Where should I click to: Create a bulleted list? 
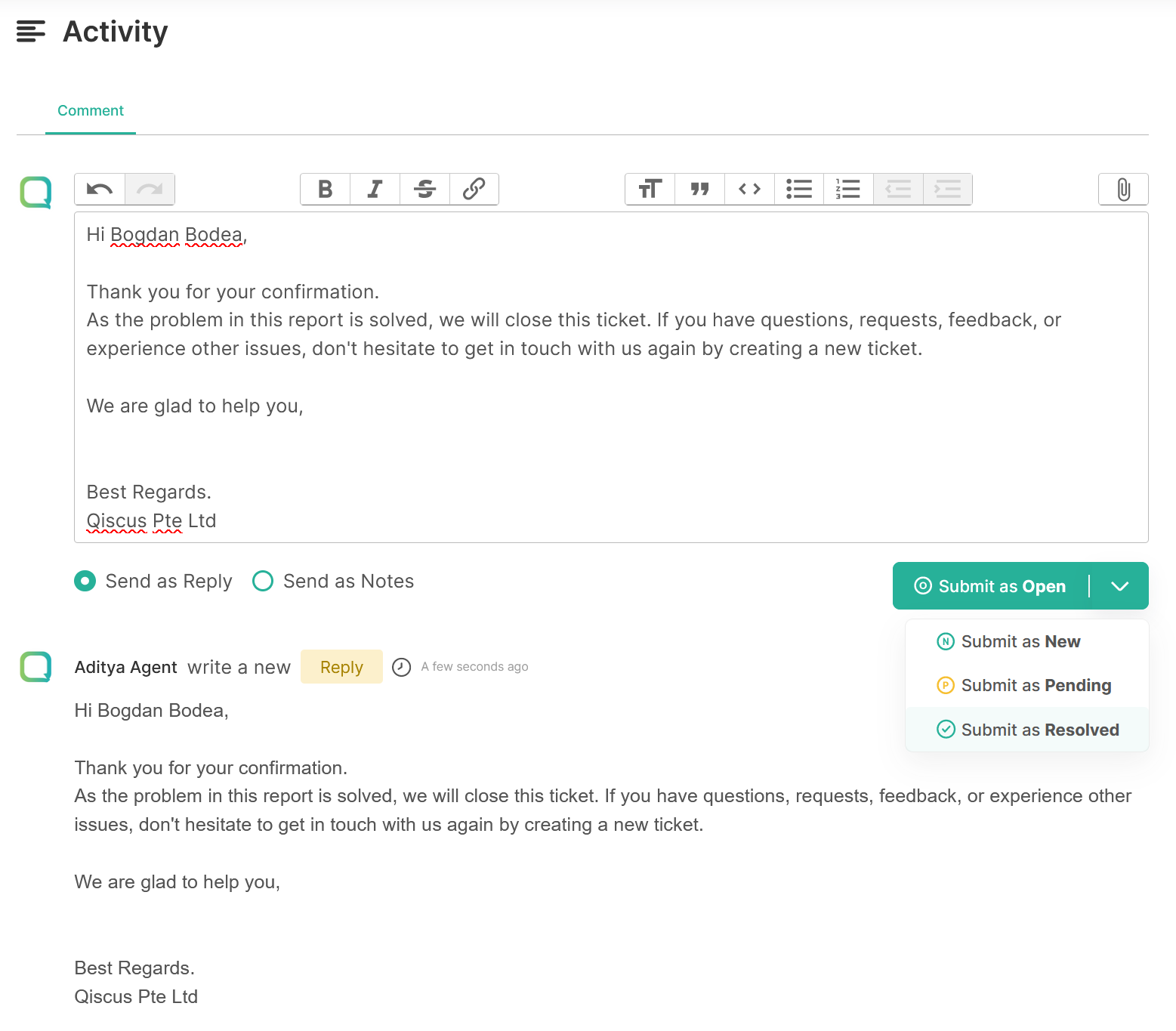799,189
